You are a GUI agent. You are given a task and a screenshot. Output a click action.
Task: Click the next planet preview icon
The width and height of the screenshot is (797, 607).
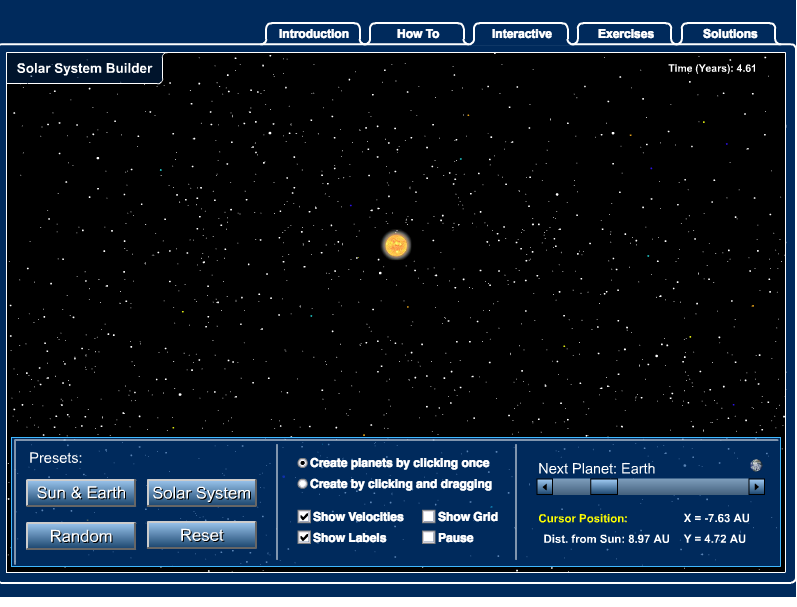tap(756, 465)
